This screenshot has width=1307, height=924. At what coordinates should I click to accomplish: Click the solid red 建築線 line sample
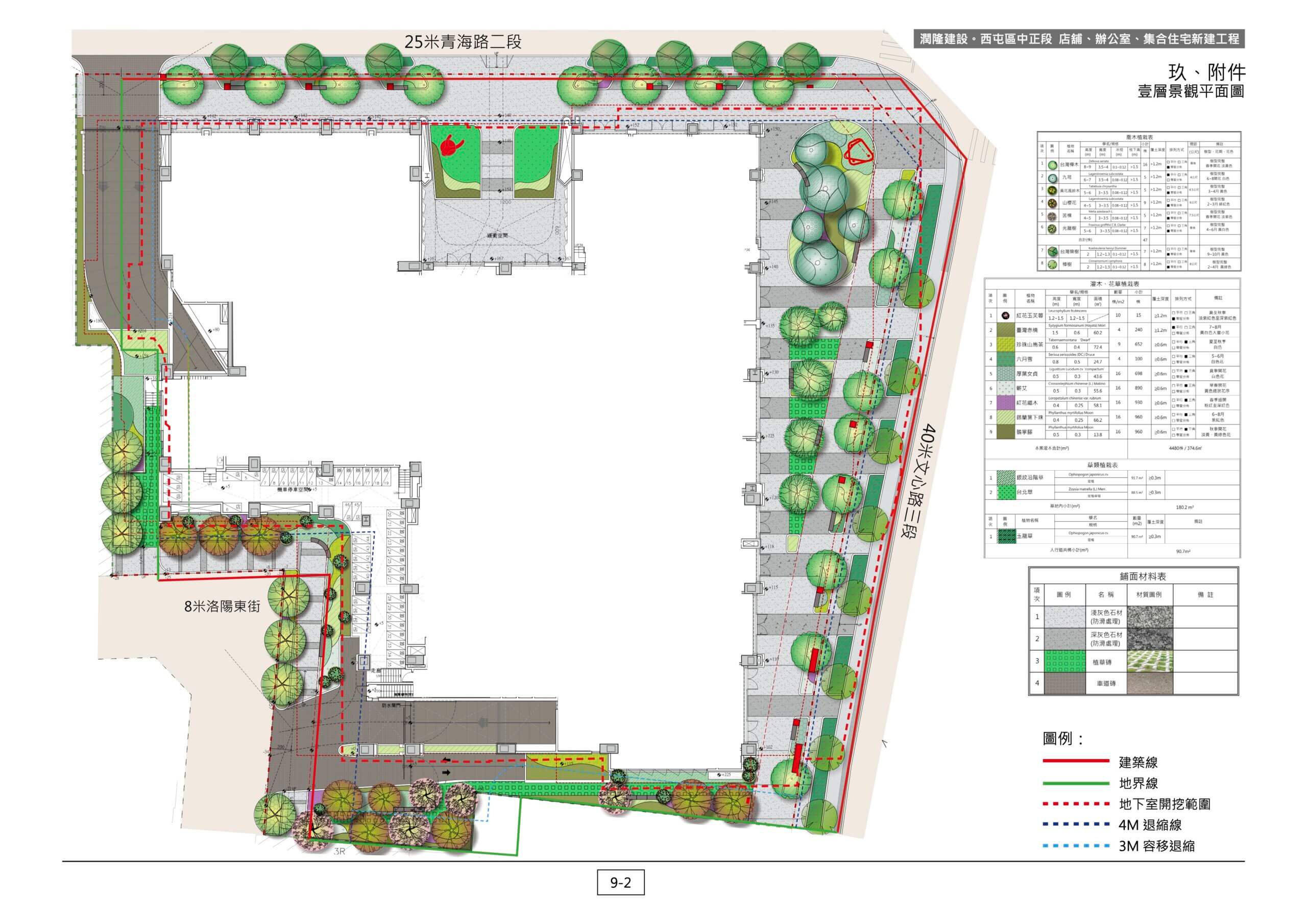pyautogui.click(x=1076, y=761)
